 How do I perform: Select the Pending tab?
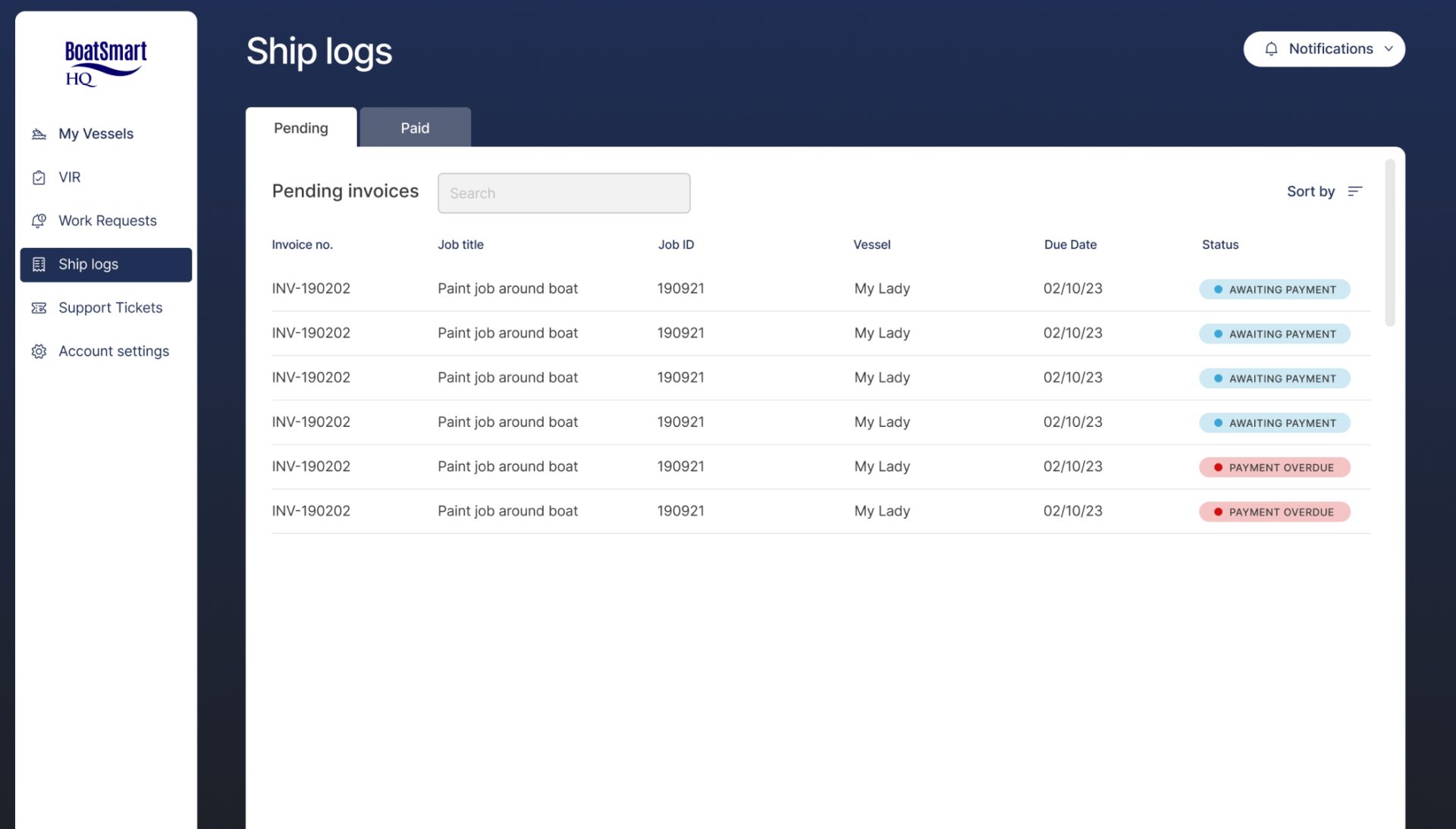click(301, 127)
